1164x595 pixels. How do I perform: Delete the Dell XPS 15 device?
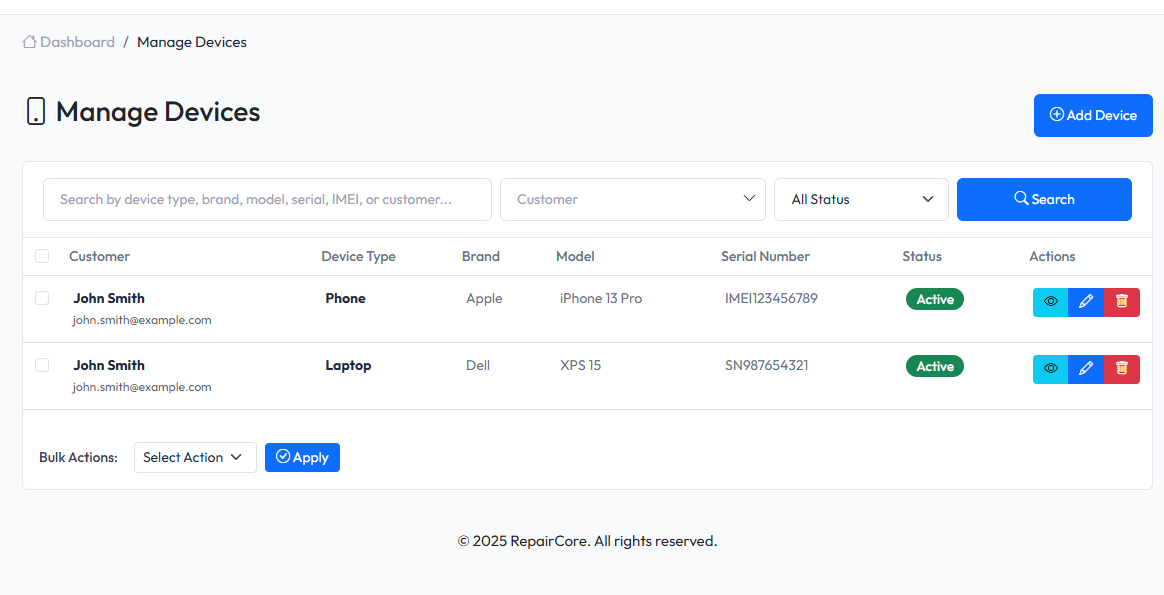1122,369
